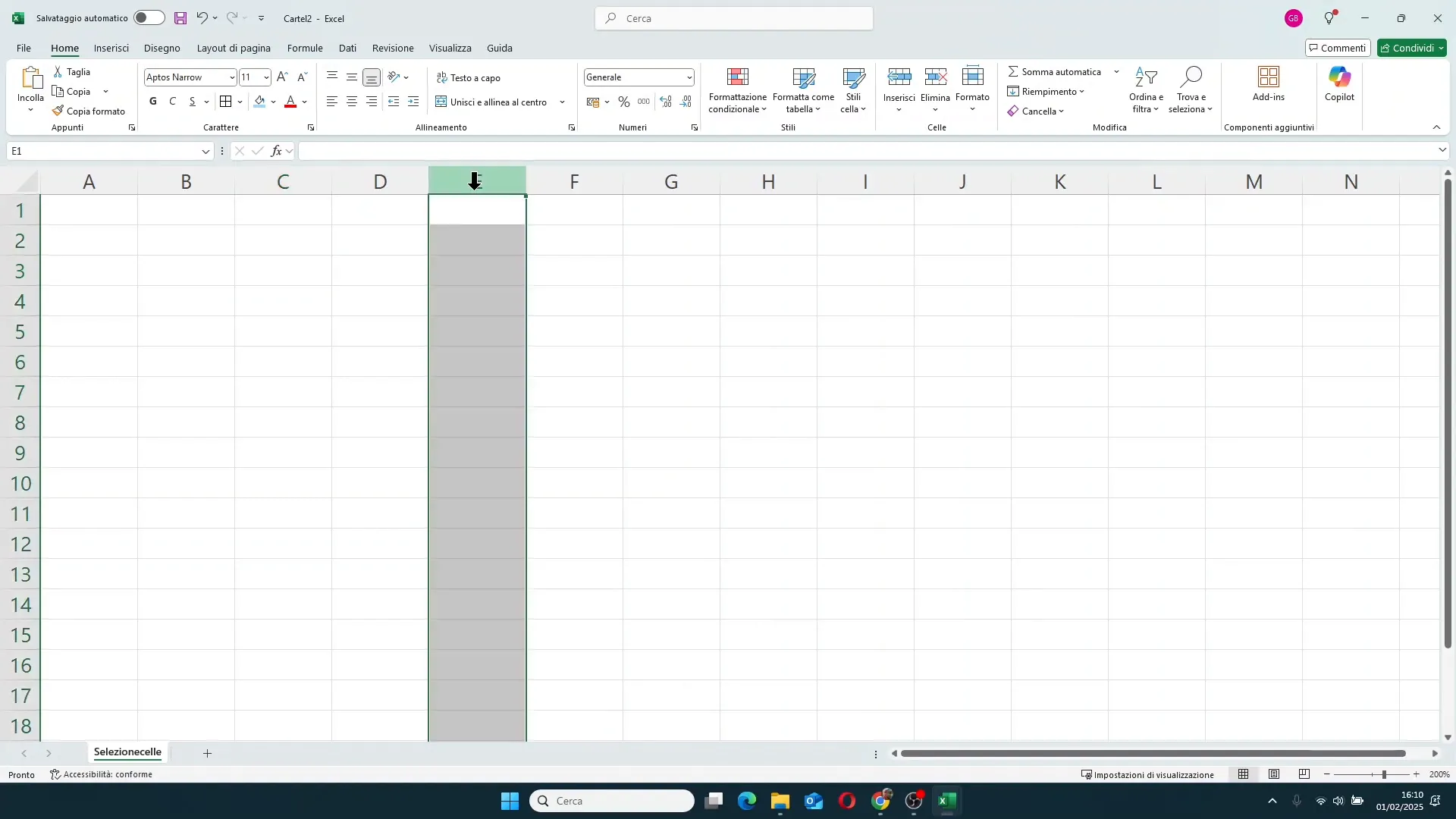Click the Paste (Incolla) clipboard icon
Image resolution: width=1456 pixels, height=819 pixels.
pos(31,78)
